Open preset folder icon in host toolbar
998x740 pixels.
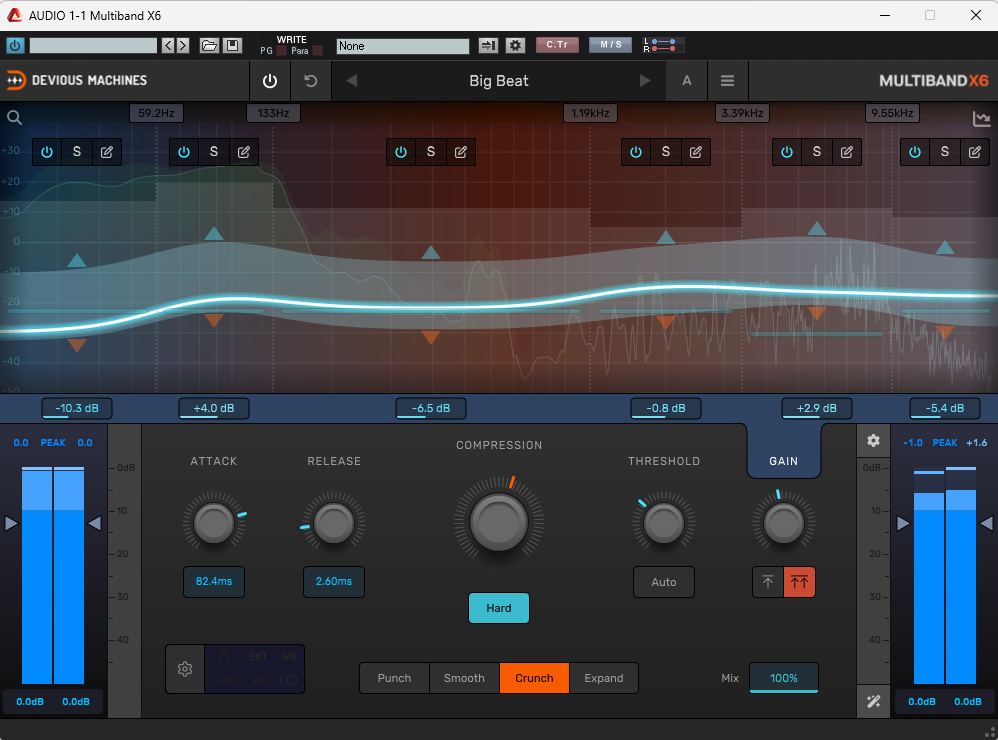(x=209, y=45)
